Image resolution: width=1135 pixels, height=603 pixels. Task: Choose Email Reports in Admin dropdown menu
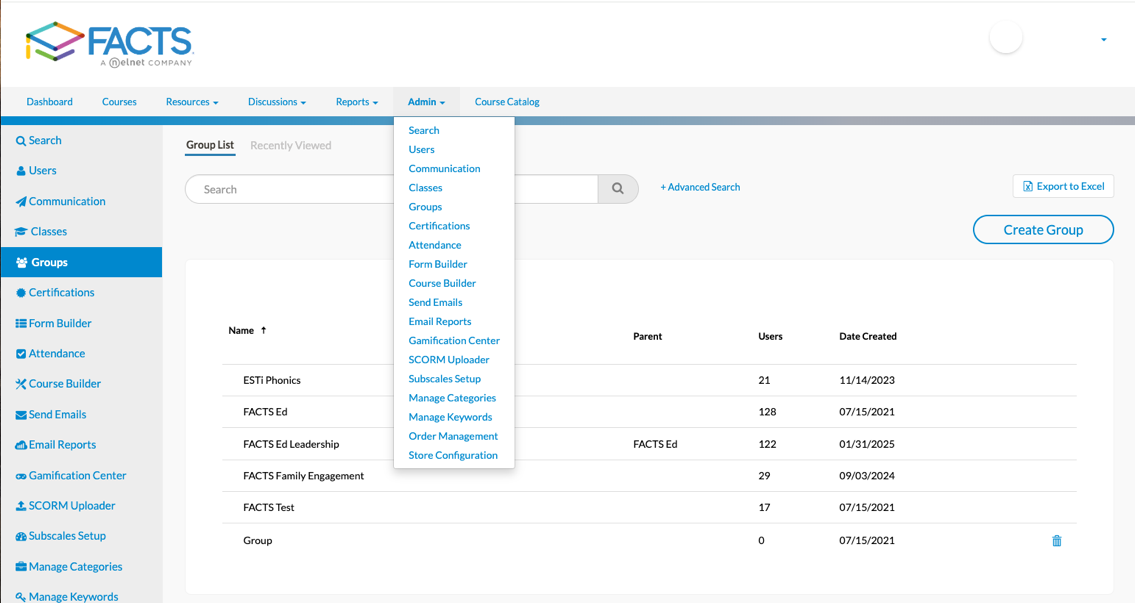point(440,321)
